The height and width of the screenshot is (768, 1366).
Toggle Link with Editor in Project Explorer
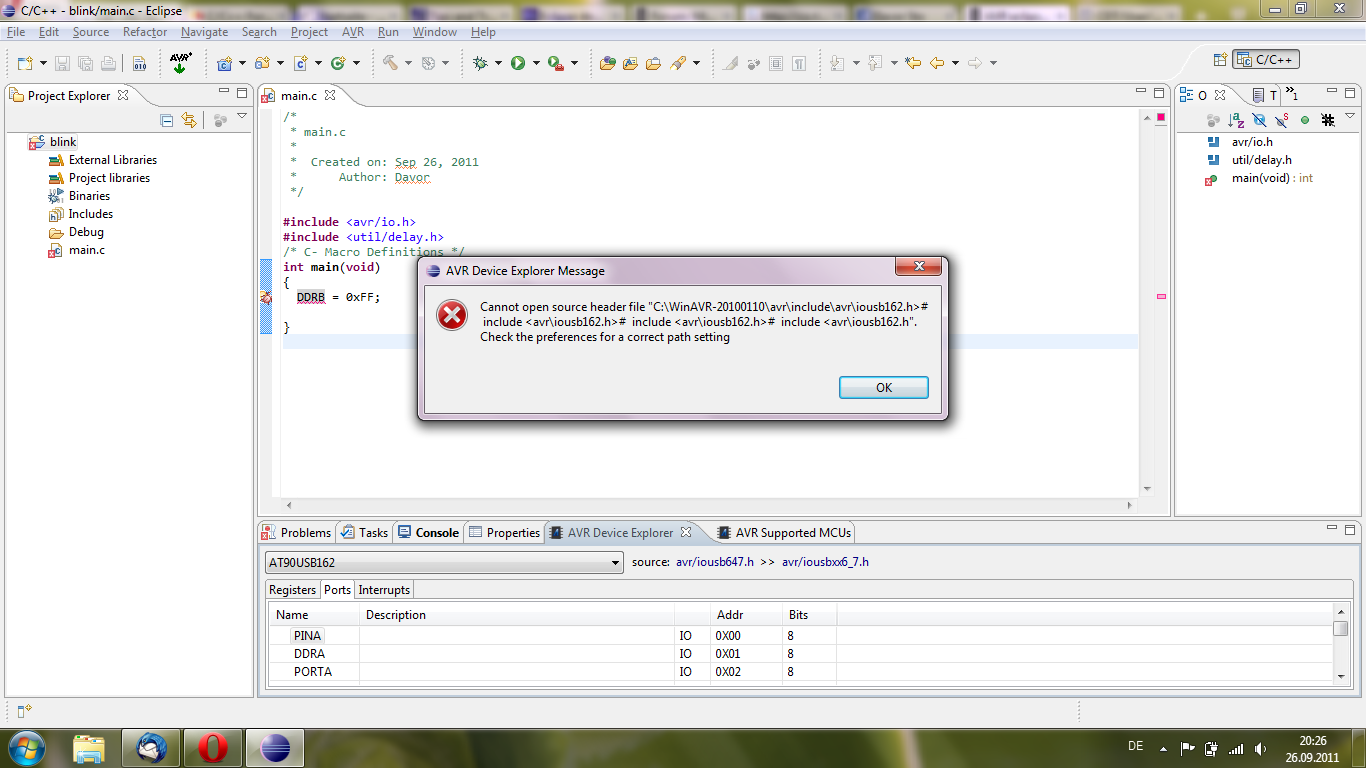point(189,120)
